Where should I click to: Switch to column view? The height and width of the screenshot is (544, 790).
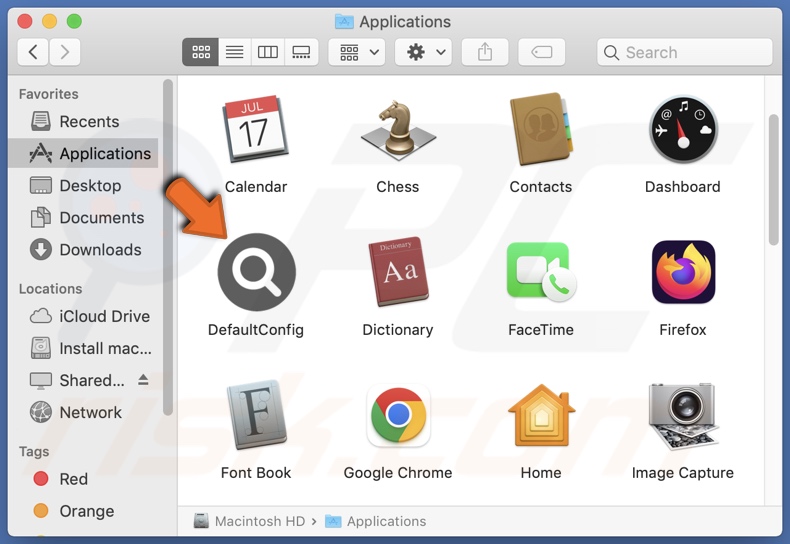coord(268,52)
